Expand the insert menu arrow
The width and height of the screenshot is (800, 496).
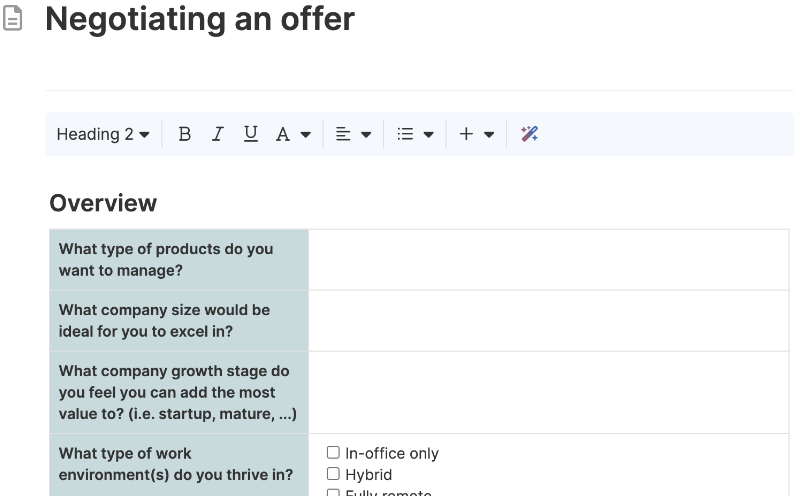[x=489, y=134]
